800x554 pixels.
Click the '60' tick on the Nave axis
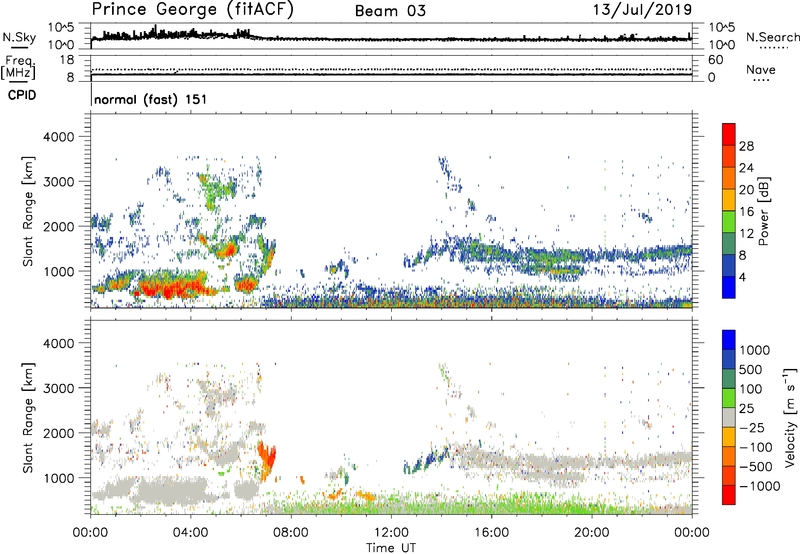(715, 60)
